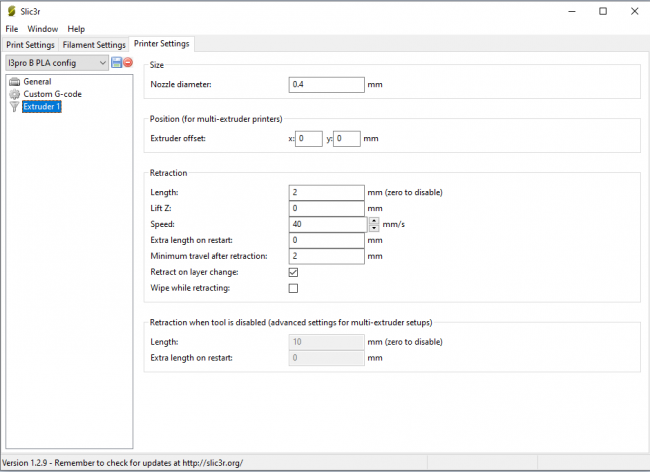
Task: Click the Extruder 1 funnel icon
Action: pyautogui.click(x=15, y=107)
